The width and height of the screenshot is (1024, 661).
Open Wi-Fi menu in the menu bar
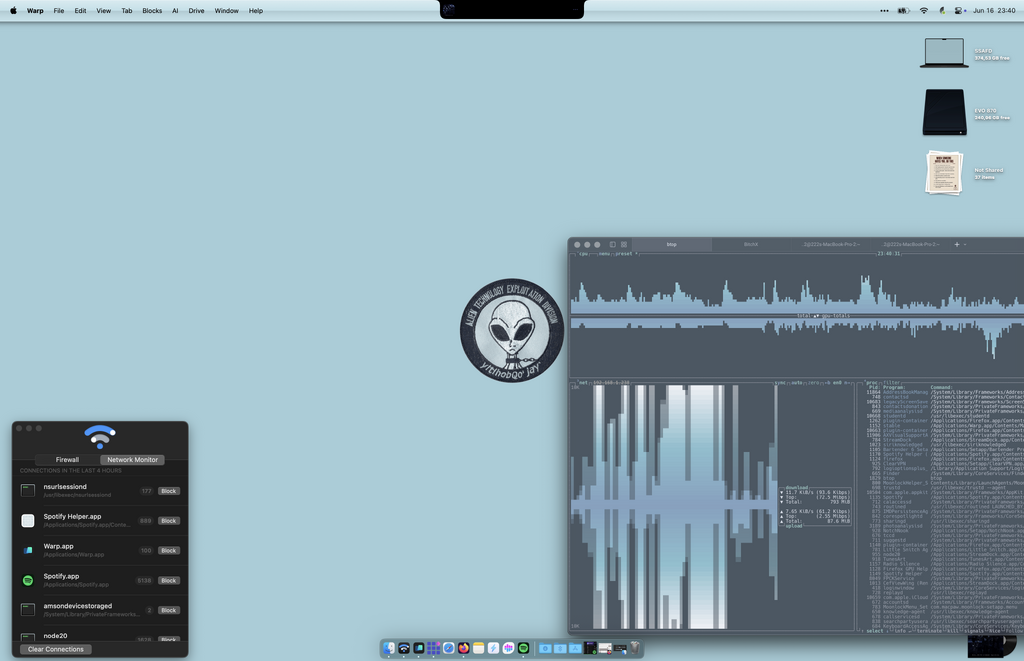[923, 10]
